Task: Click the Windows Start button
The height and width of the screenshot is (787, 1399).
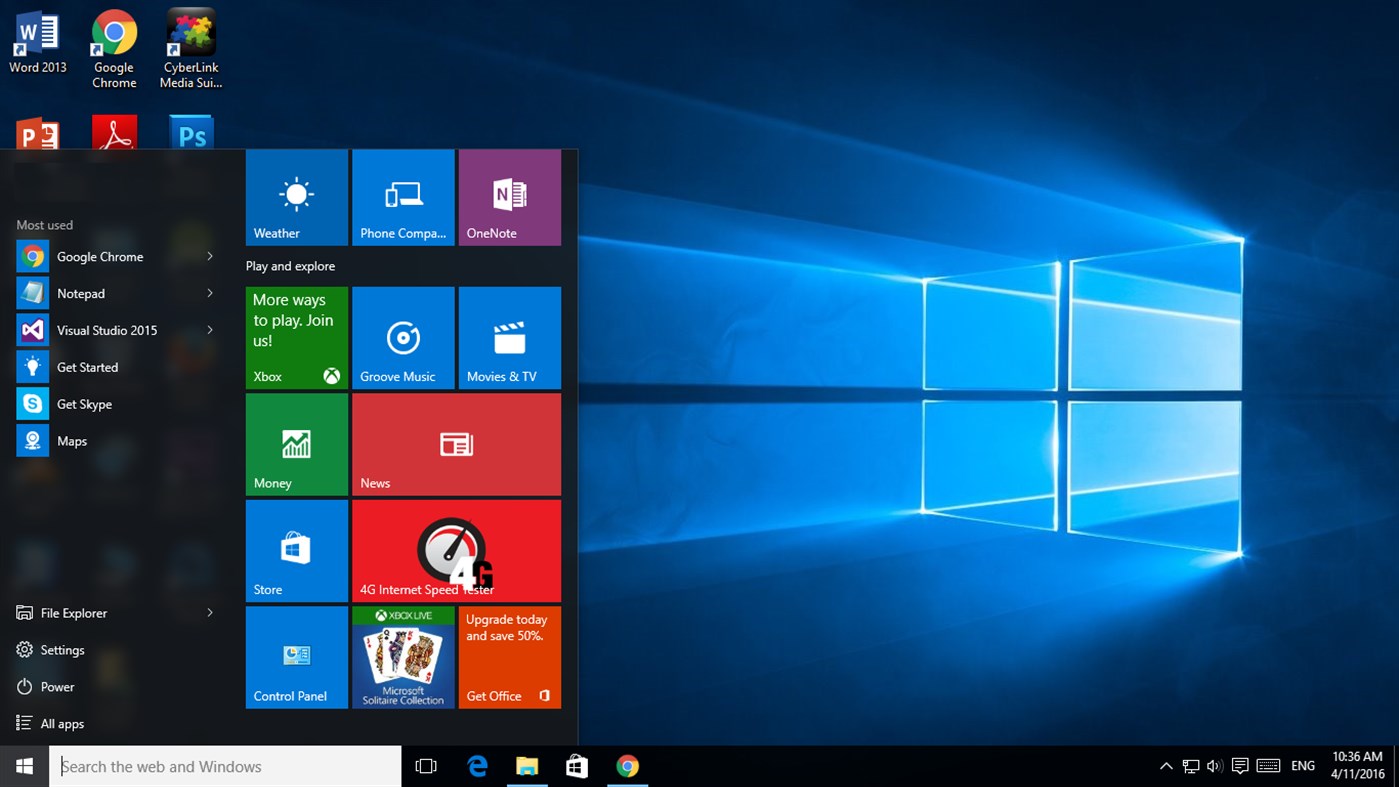Action: point(25,766)
